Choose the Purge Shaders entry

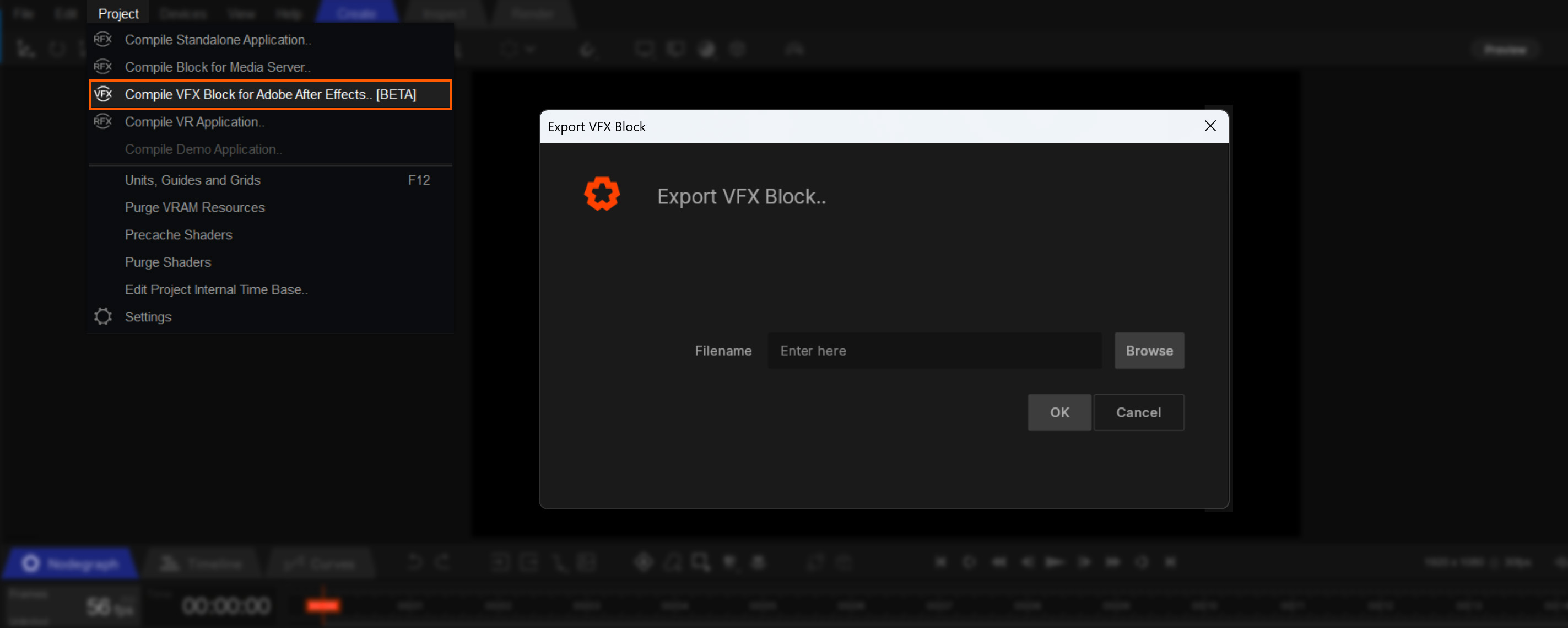168,262
